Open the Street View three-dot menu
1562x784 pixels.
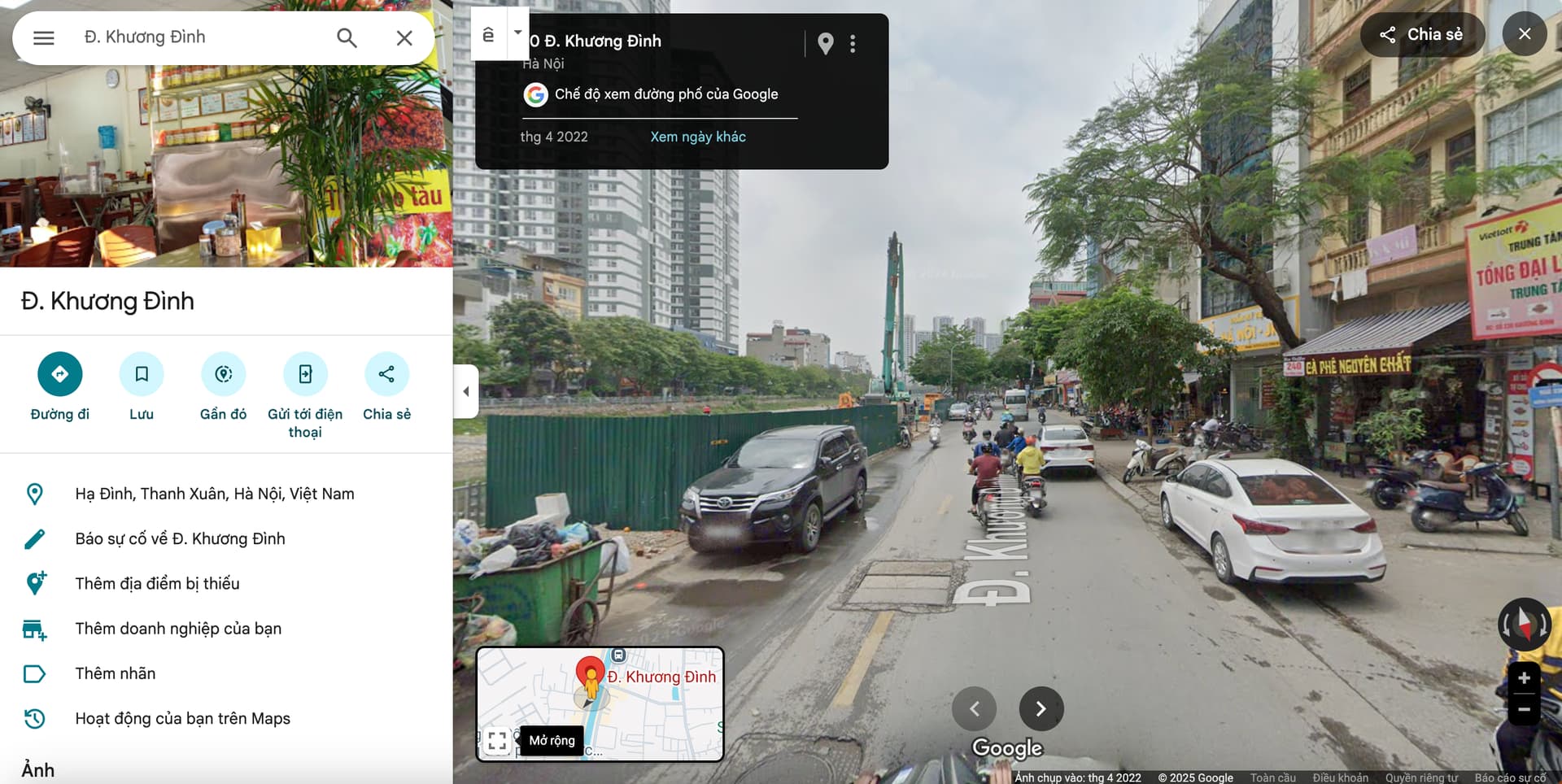[853, 44]
